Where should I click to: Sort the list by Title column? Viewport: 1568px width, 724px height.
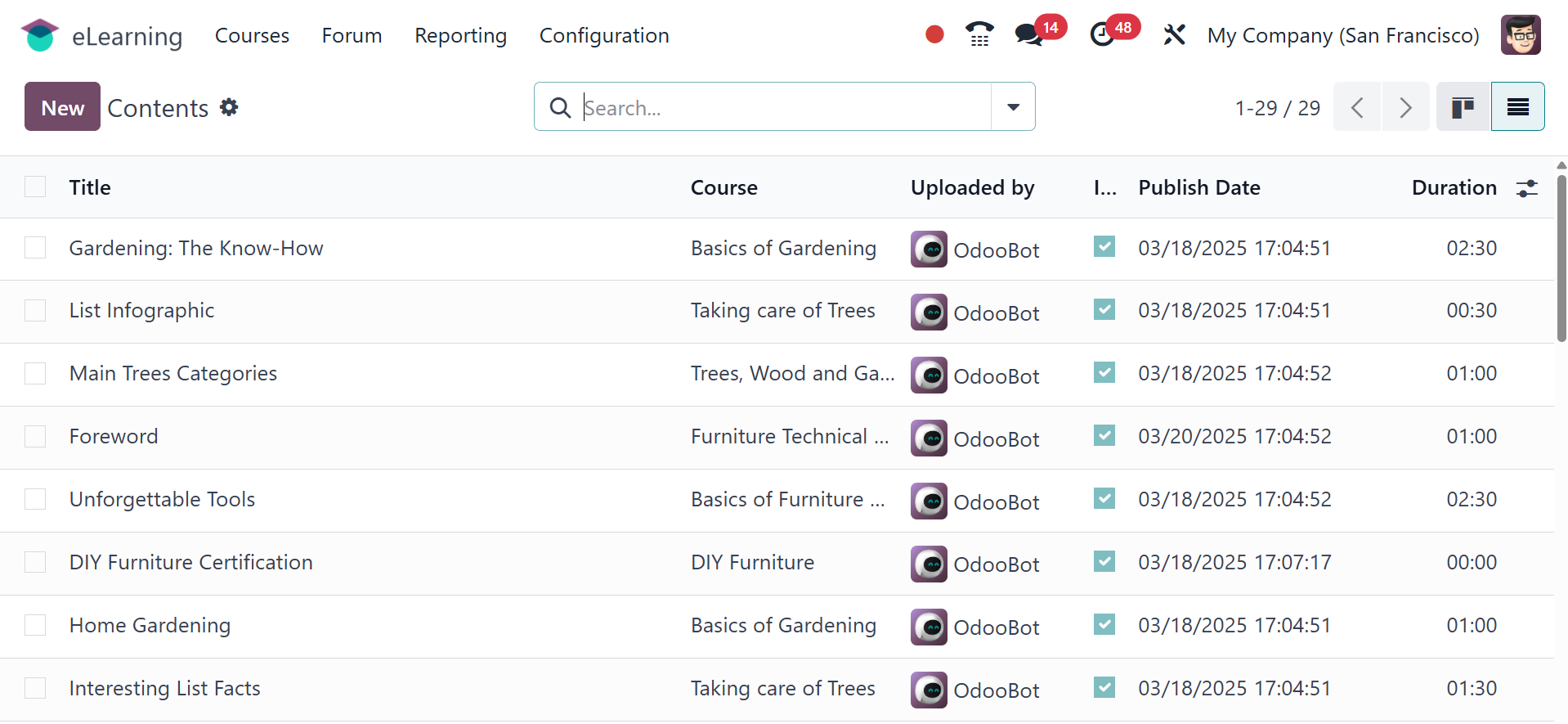90,187
